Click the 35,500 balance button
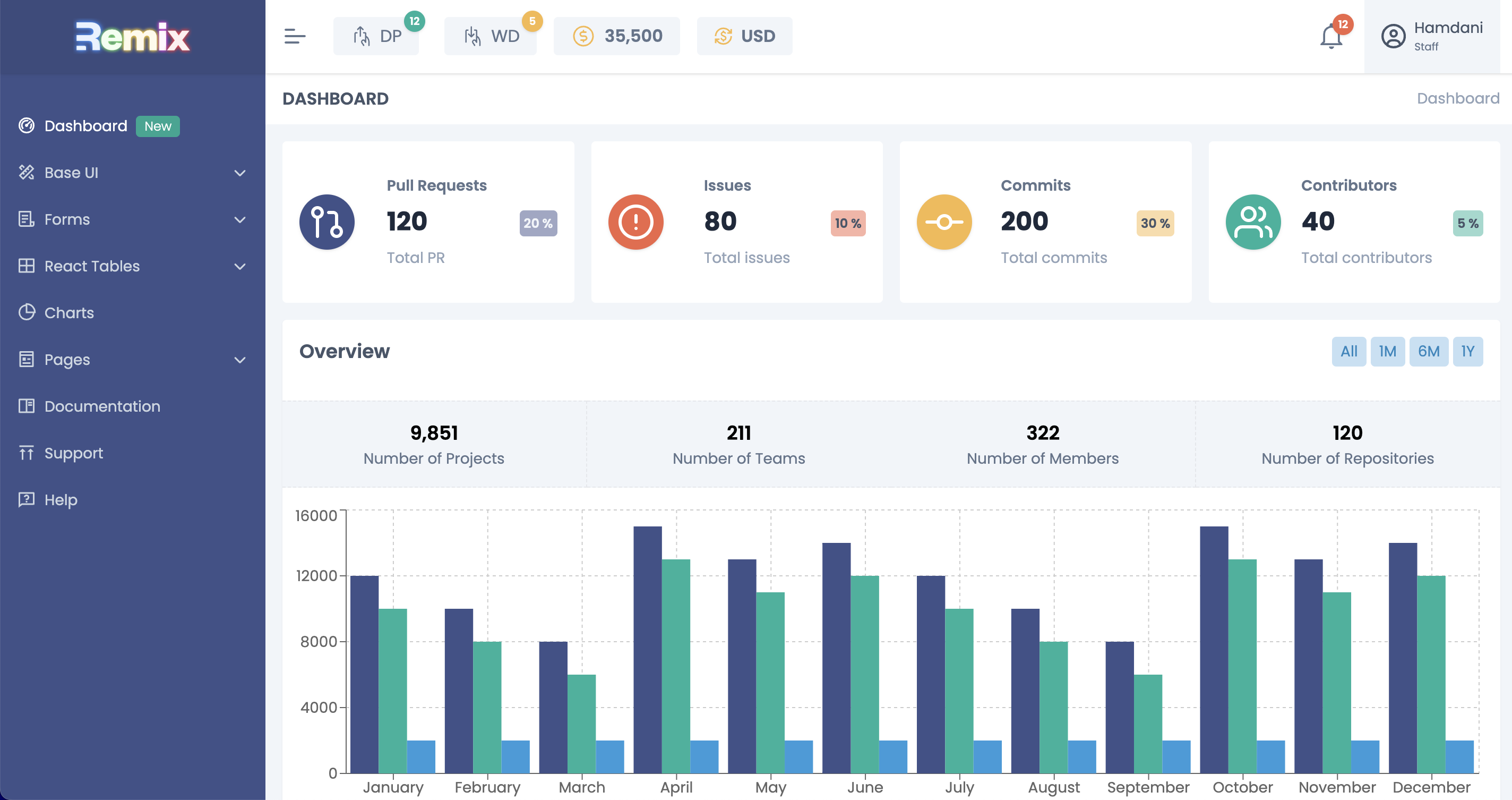 pyautogui.click(x=617, y=37)
